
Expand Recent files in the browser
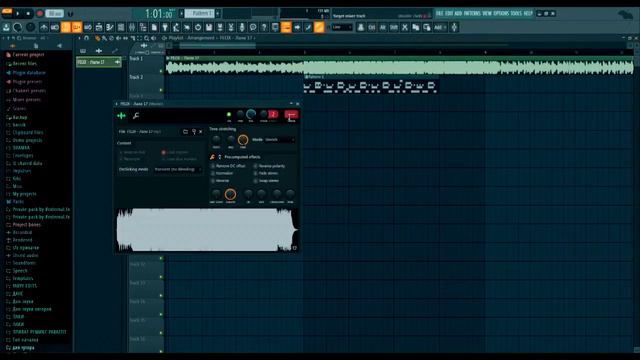tap(21, 64)
